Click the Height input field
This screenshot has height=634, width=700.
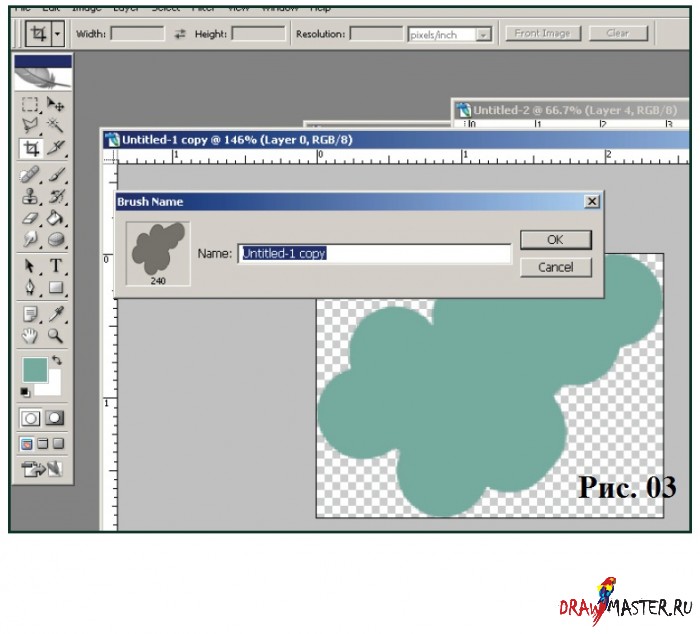point(258,34)
